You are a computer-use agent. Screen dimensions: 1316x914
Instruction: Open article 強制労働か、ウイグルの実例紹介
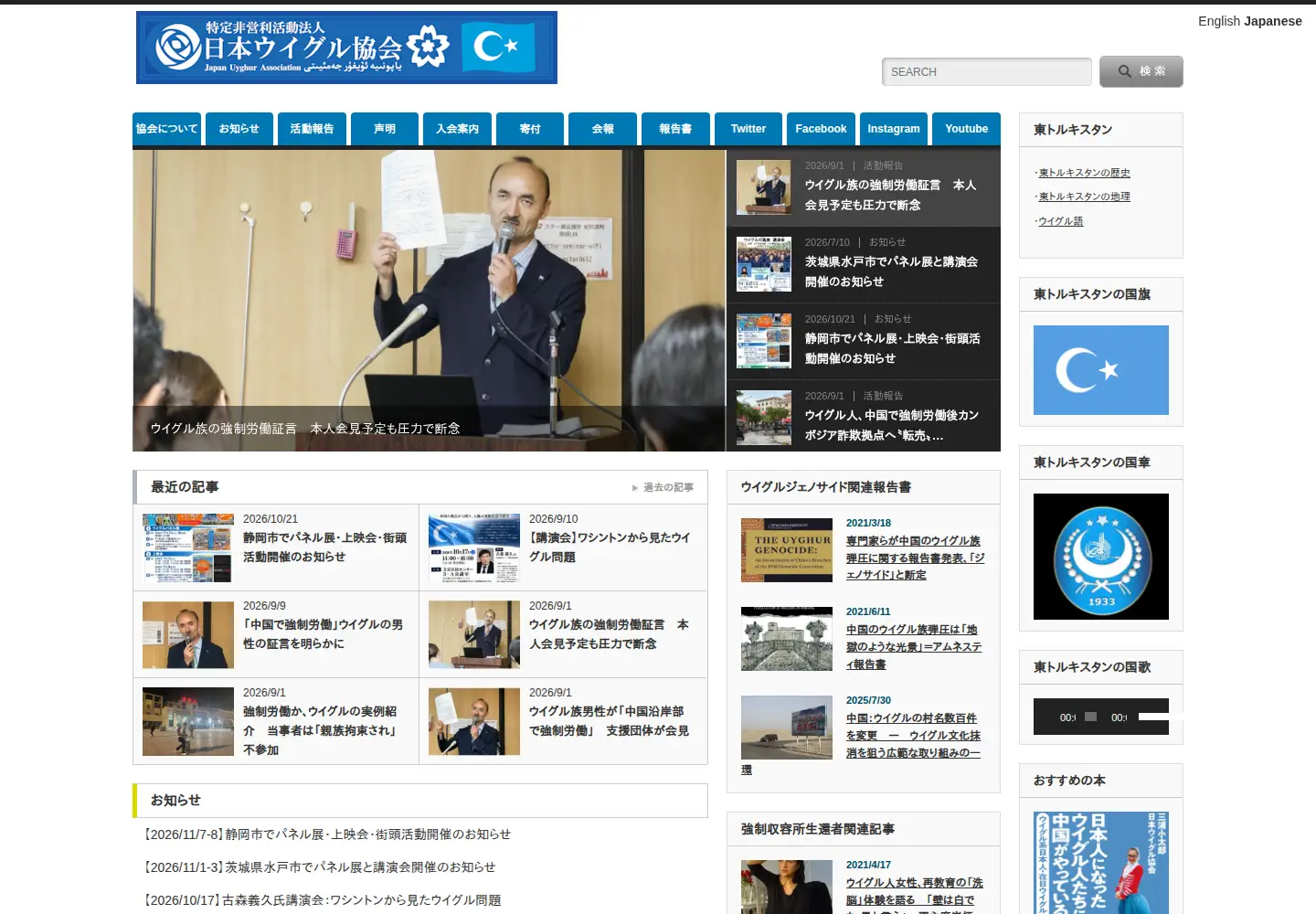(320, 730)
